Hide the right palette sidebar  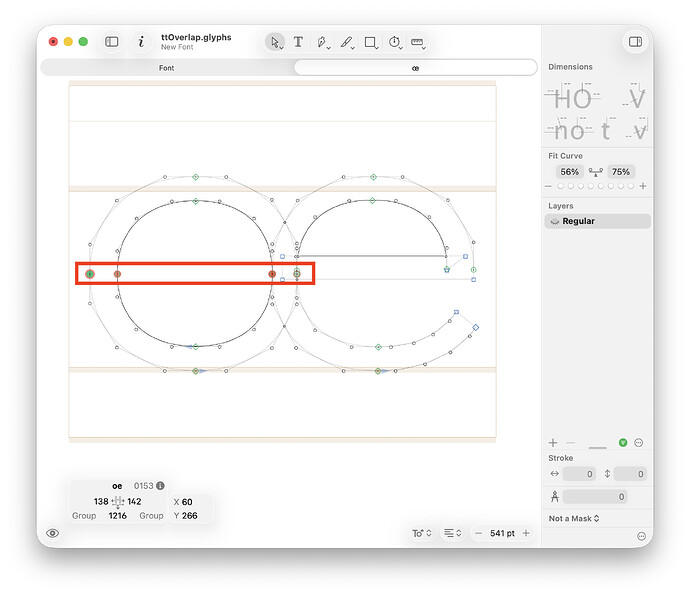(635, 42)
